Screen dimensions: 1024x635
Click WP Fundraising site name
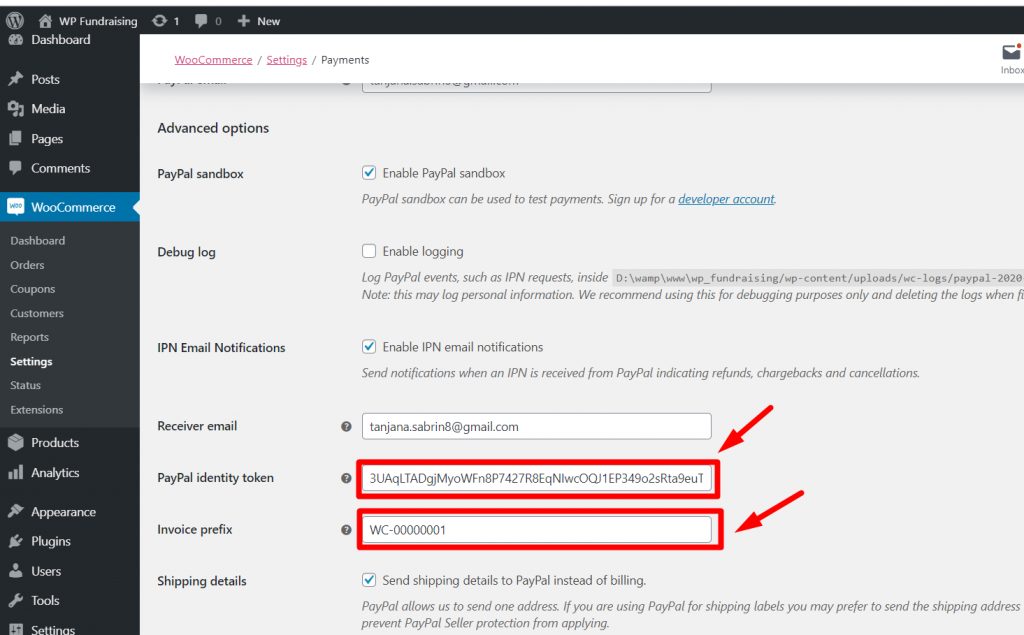point(99,21)
